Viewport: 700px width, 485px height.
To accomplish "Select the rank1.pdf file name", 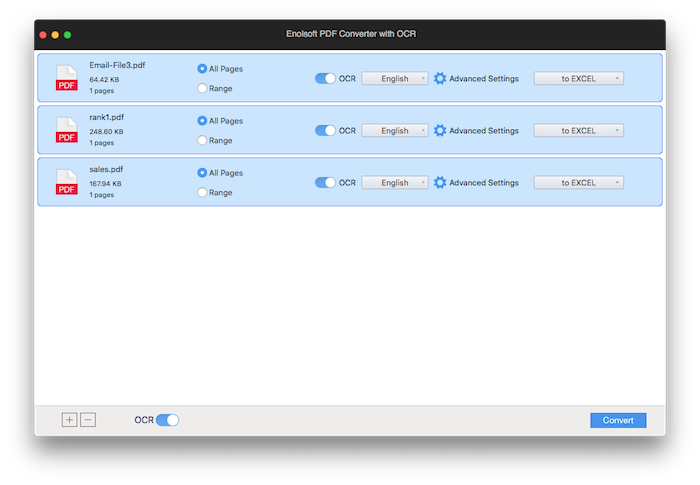I will point(106,117).
